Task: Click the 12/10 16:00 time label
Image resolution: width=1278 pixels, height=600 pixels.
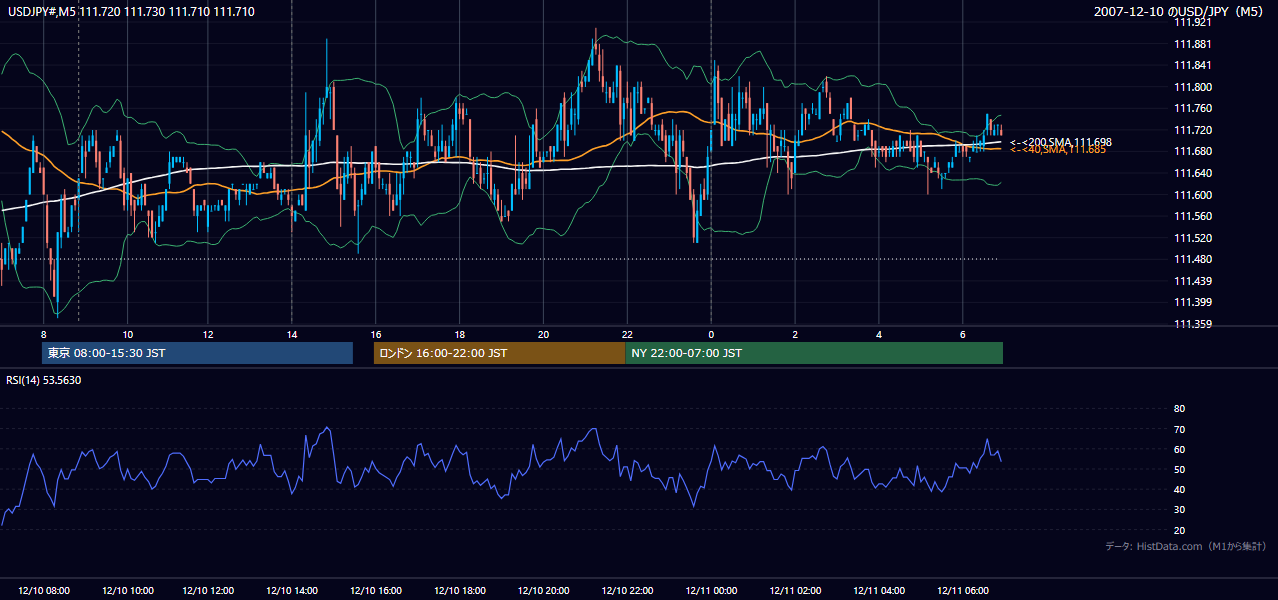Action: 378,591
